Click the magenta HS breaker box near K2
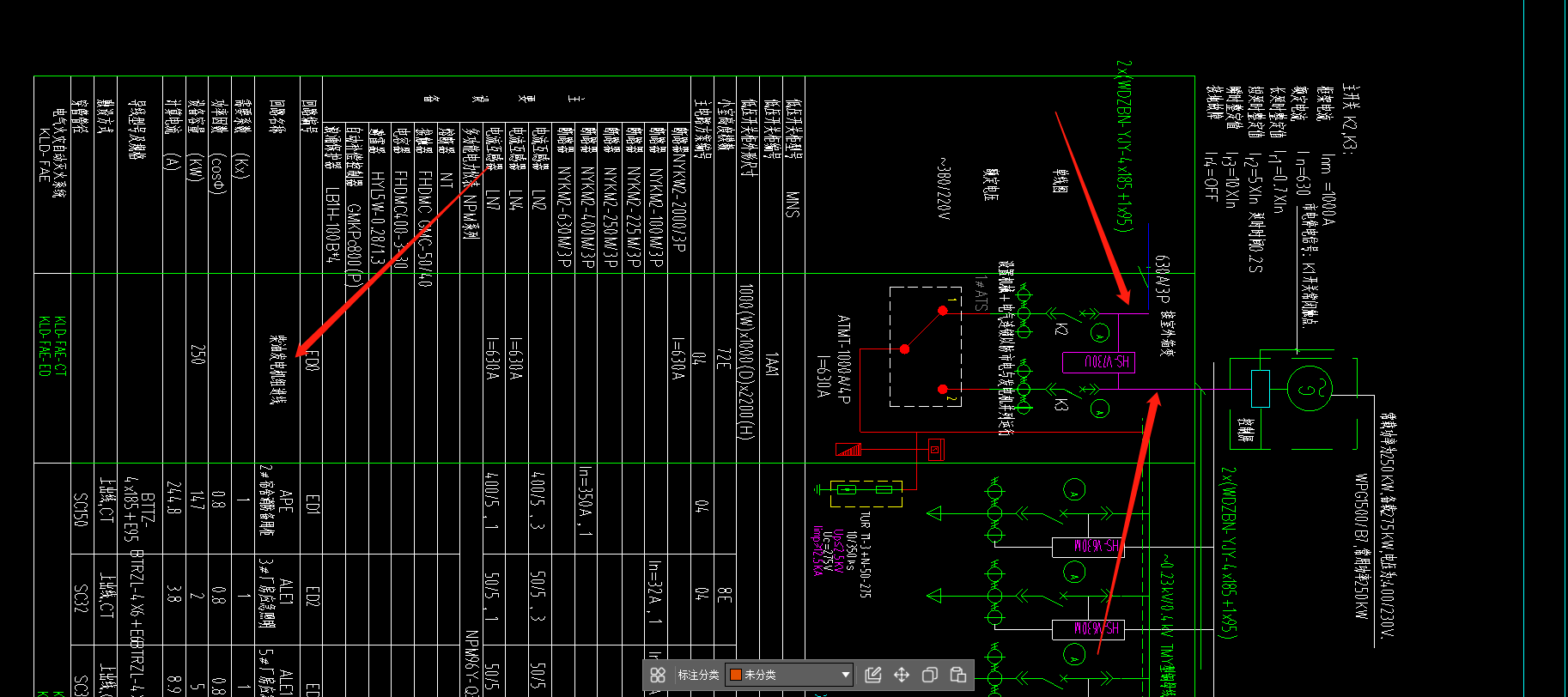1568x697 pixels. point(1098,362)
